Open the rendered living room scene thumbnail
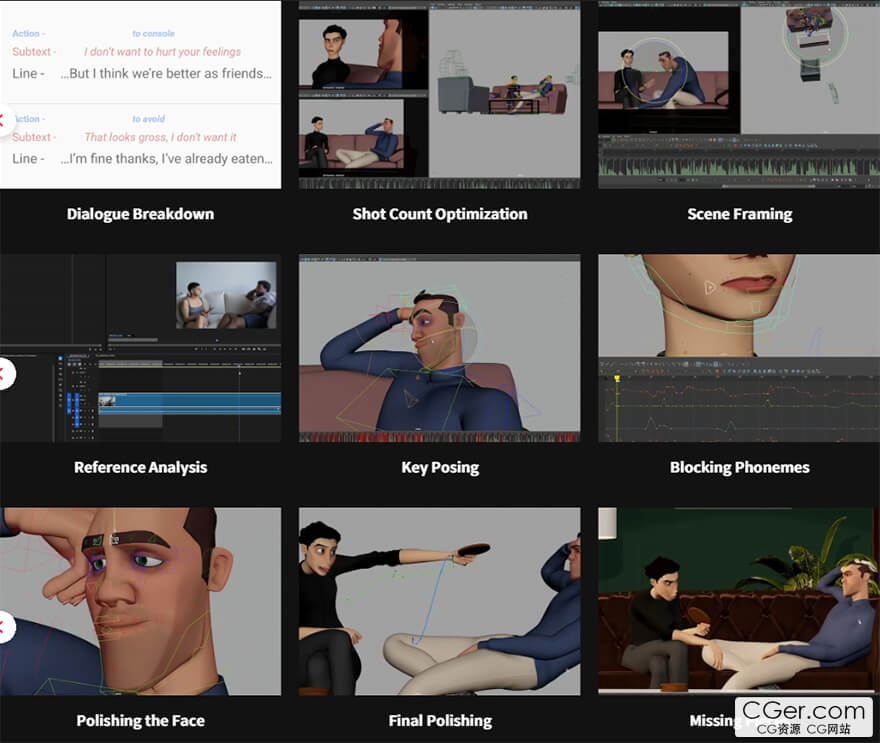 pyautogui.click(x=739, y=601)
